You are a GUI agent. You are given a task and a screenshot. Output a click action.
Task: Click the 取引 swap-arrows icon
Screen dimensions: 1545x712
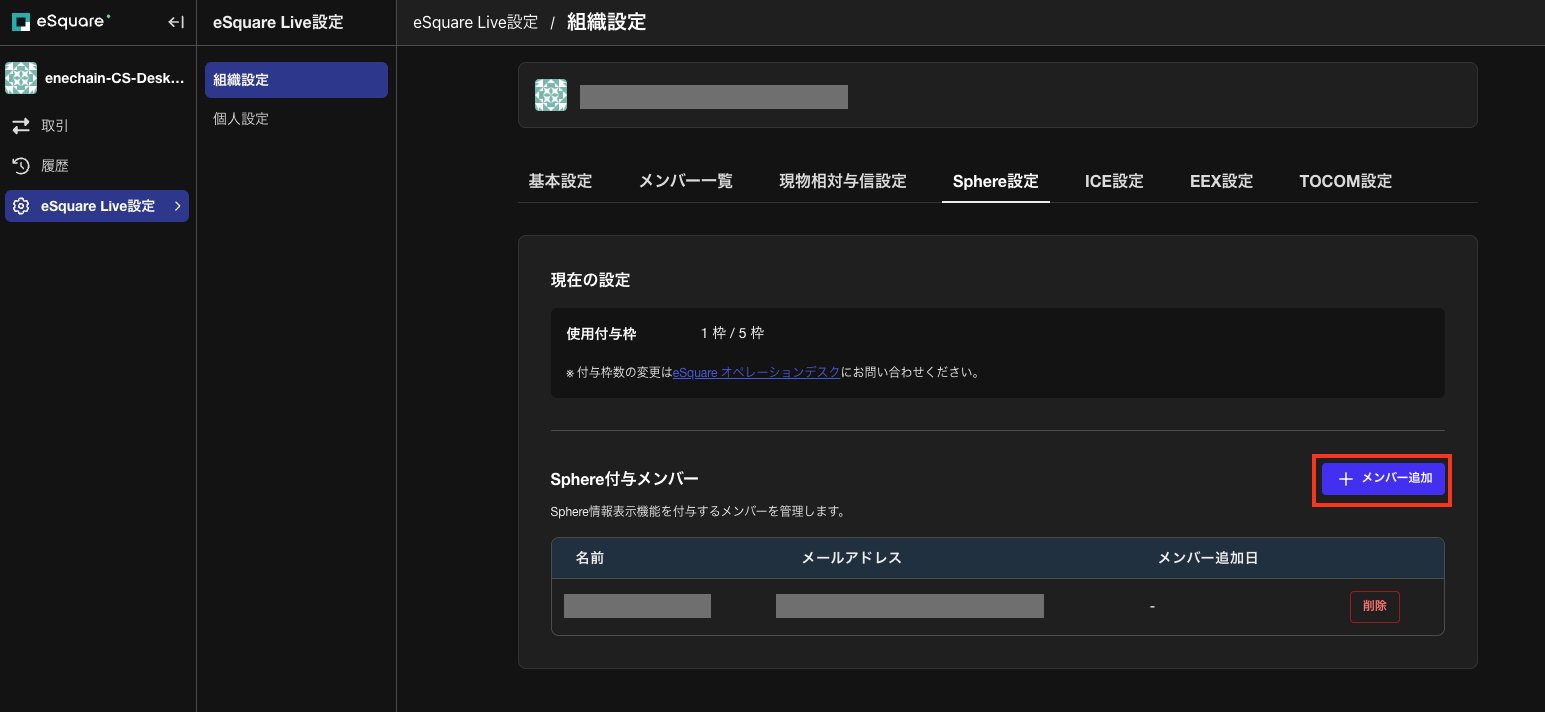tap(21, 126)
